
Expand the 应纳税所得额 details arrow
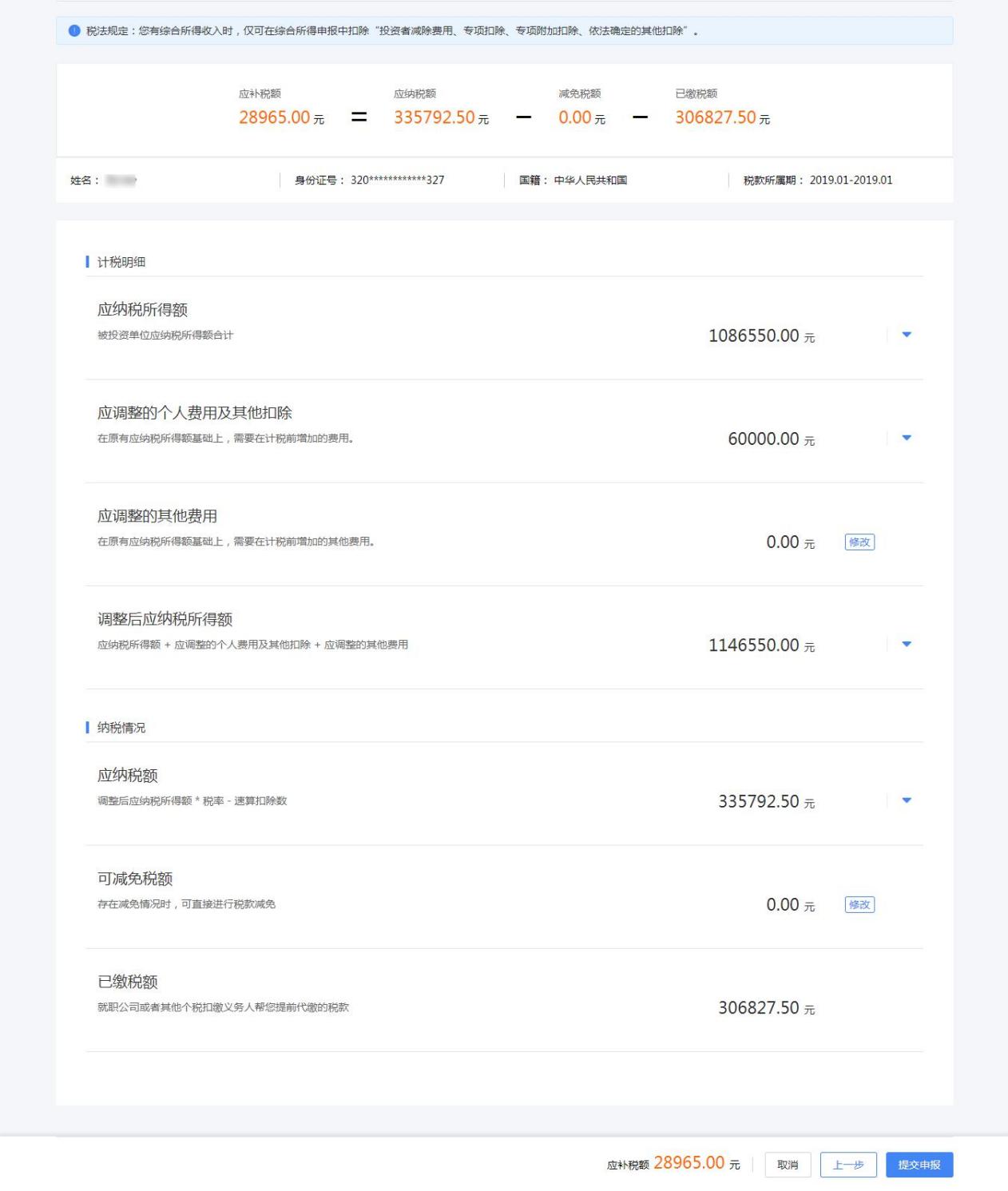(906, 335)
